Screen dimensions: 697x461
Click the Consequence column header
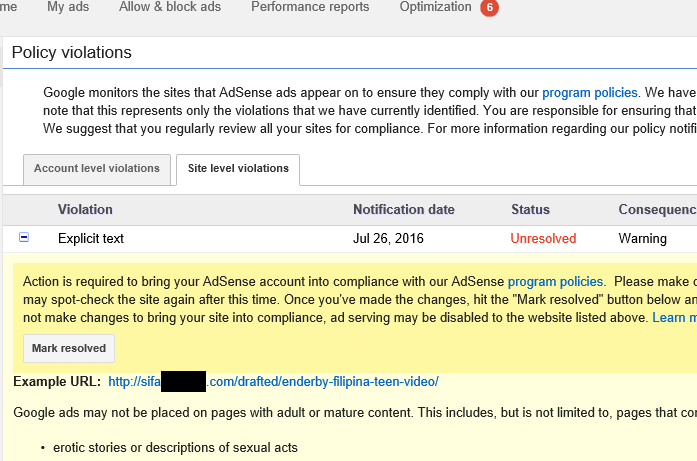click(657, 209)
